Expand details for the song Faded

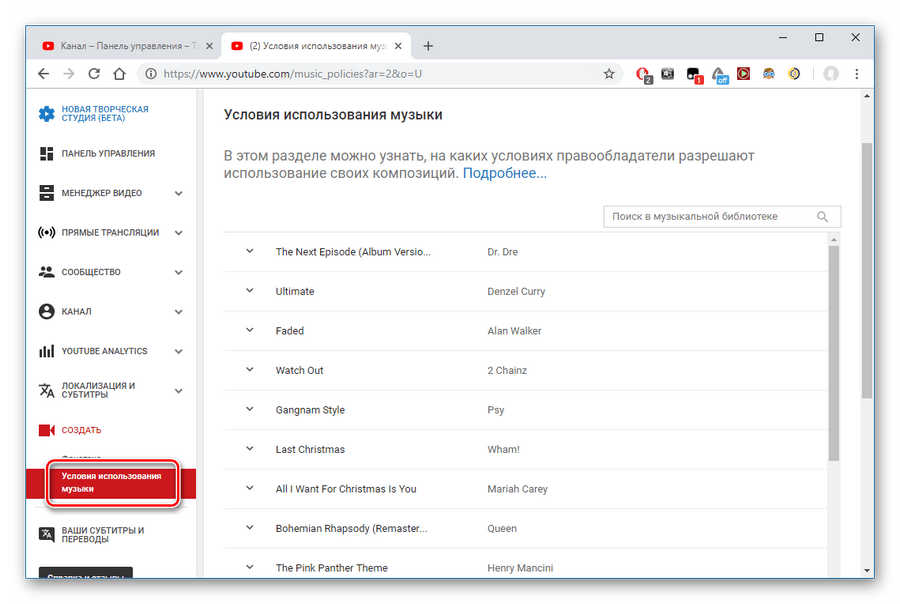click(x=250, y=330)
